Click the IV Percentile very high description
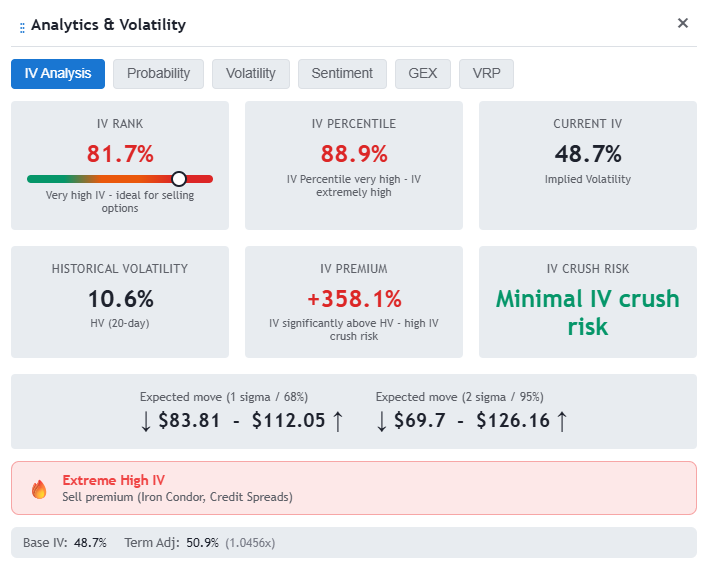 click(354, 185)
